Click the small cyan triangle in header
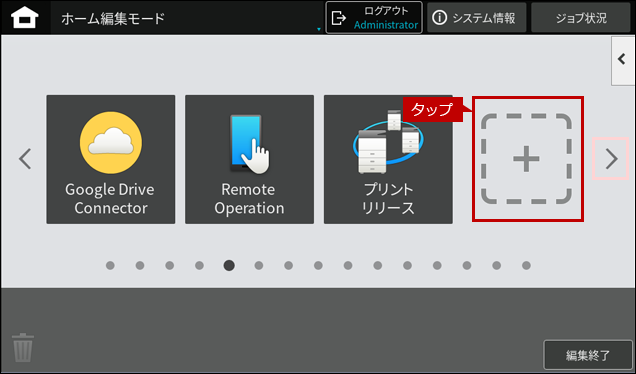 point(319,29)
